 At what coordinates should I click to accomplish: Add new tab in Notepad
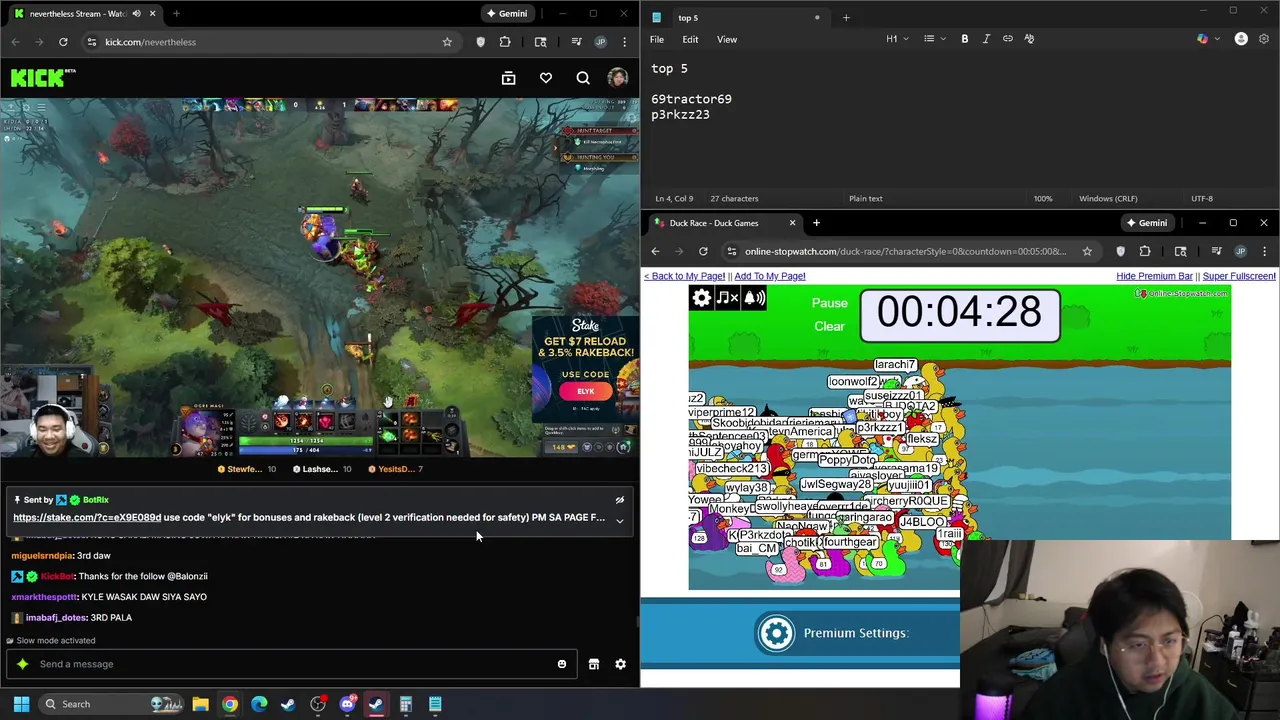(x=846, y=17)
